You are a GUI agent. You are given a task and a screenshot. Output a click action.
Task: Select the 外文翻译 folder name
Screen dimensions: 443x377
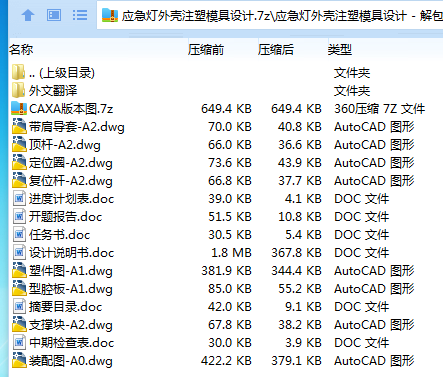(x=53, y=91)
